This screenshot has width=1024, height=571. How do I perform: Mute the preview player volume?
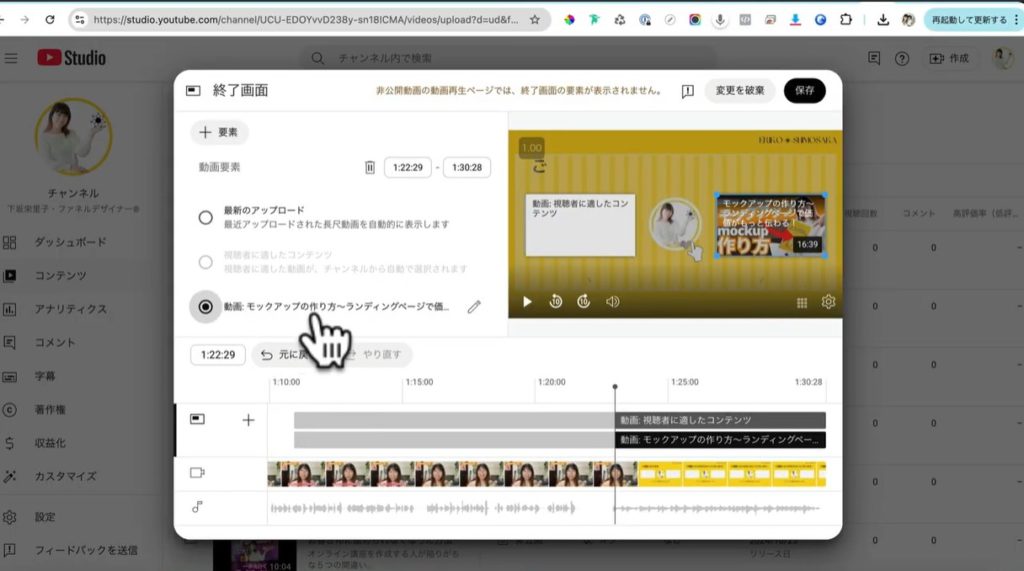coord(613,301)
